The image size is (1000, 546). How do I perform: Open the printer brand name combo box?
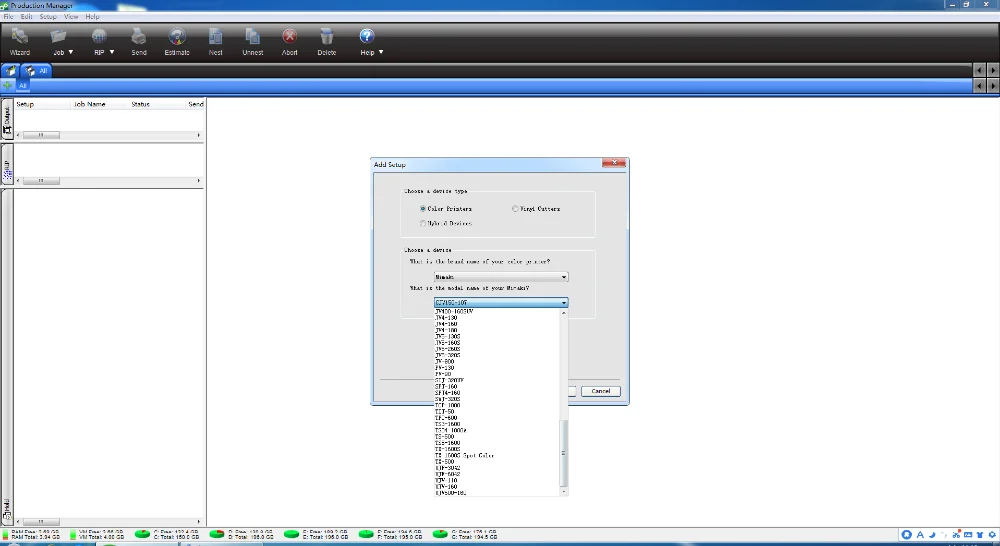coord(501,277)
